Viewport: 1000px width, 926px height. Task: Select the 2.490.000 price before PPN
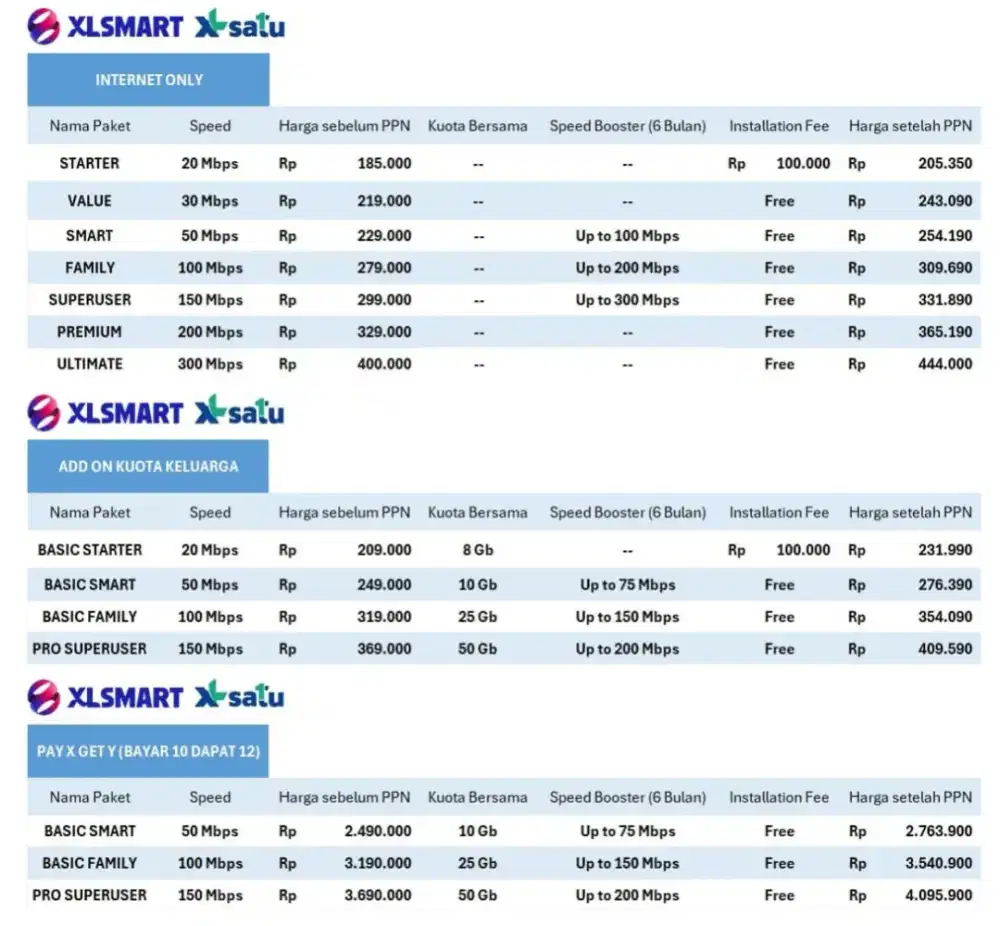click(377, 831)
